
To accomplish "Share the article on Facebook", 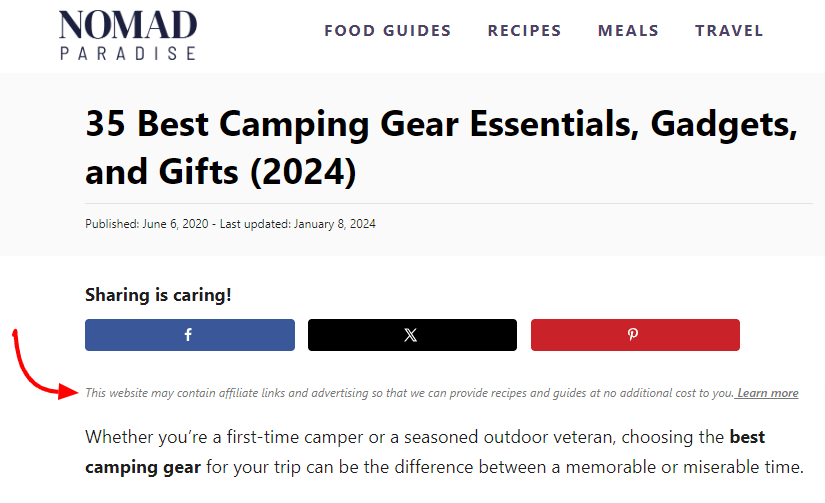I will tap(190, 335).
